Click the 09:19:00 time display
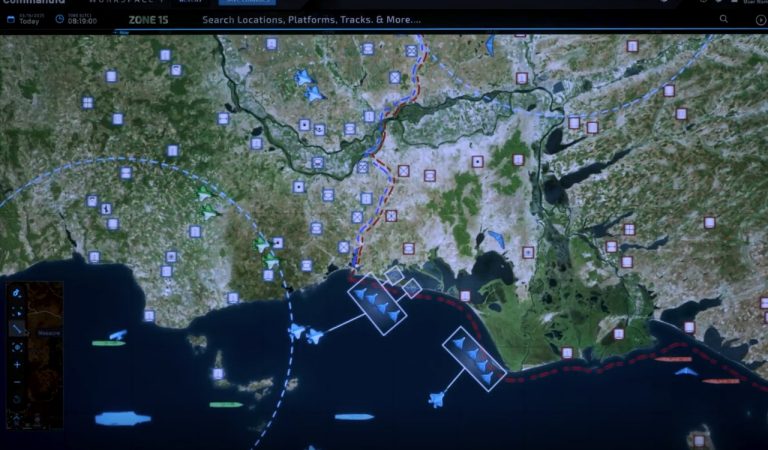 coord(80,19)
